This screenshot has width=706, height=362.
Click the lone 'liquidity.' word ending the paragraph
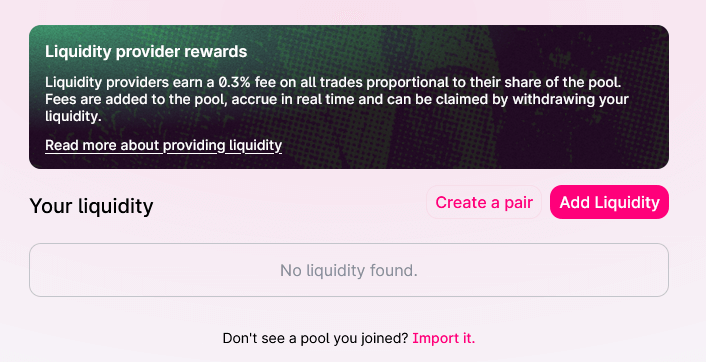click(73, 116)
